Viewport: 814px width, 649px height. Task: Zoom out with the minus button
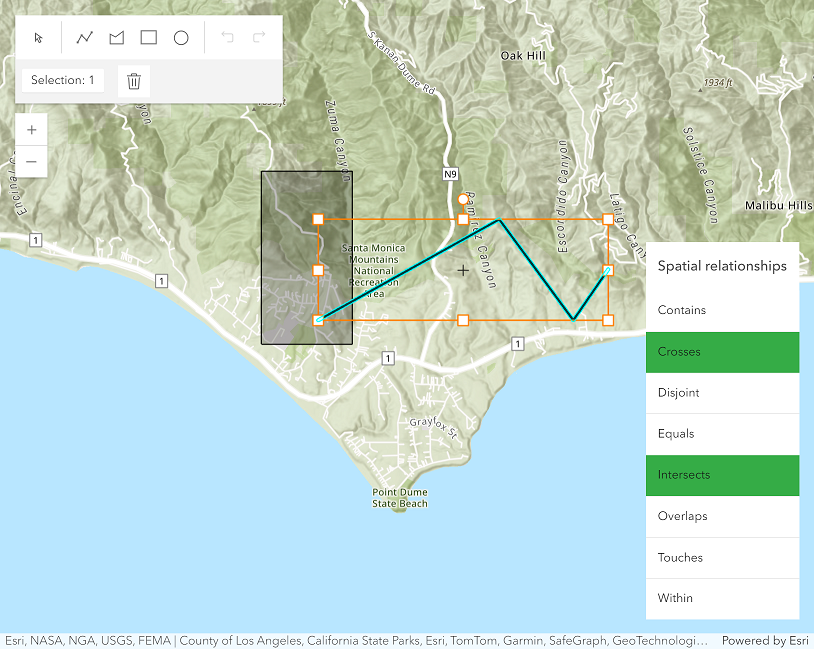pyautogui.click(x=32, y=161)
